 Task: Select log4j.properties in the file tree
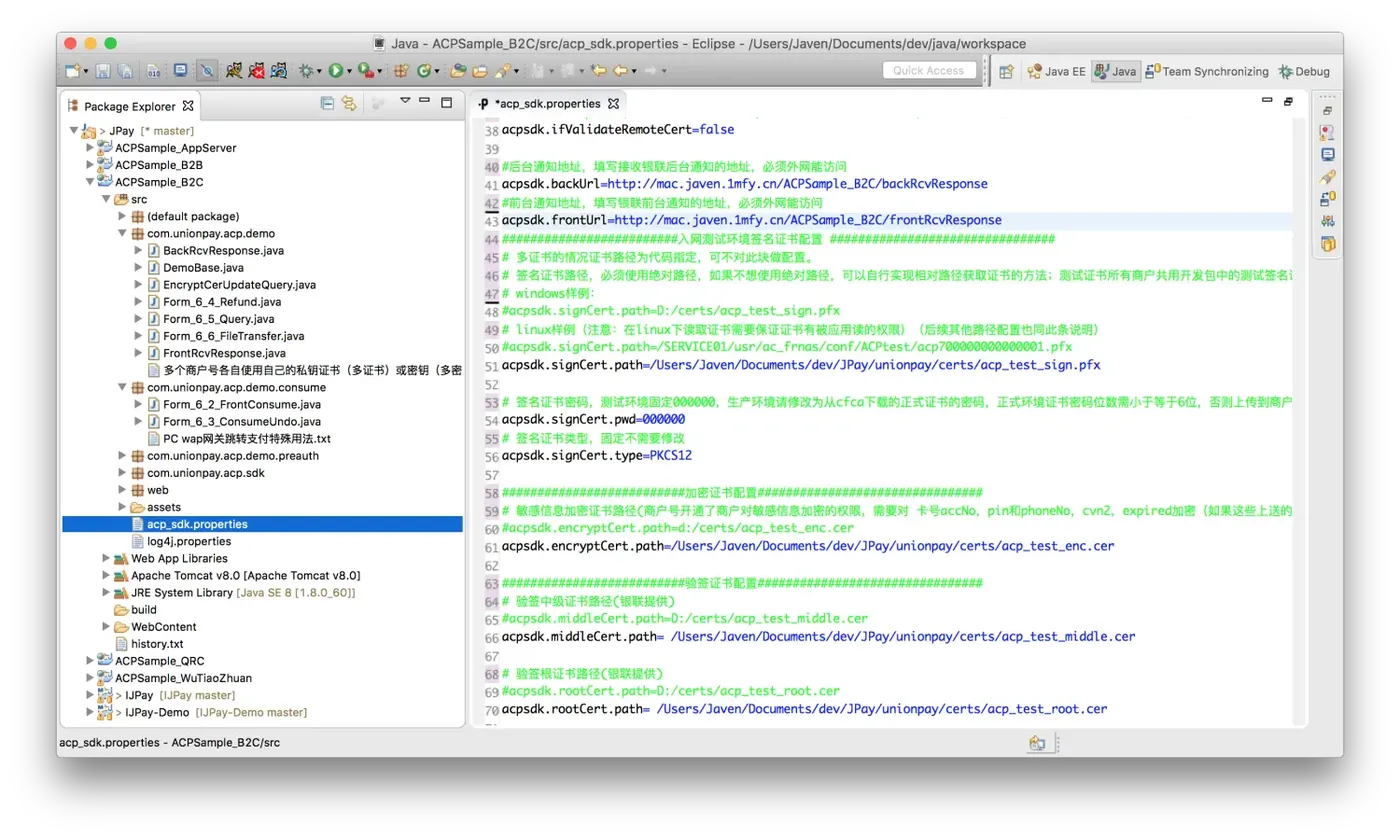(189, 541)
